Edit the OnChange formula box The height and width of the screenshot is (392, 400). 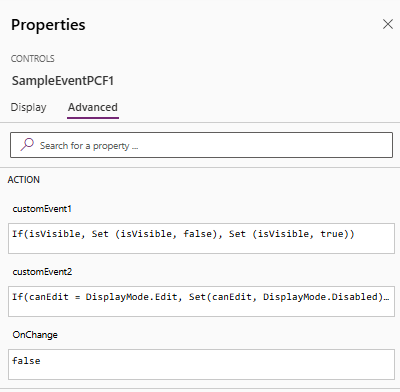201,364
